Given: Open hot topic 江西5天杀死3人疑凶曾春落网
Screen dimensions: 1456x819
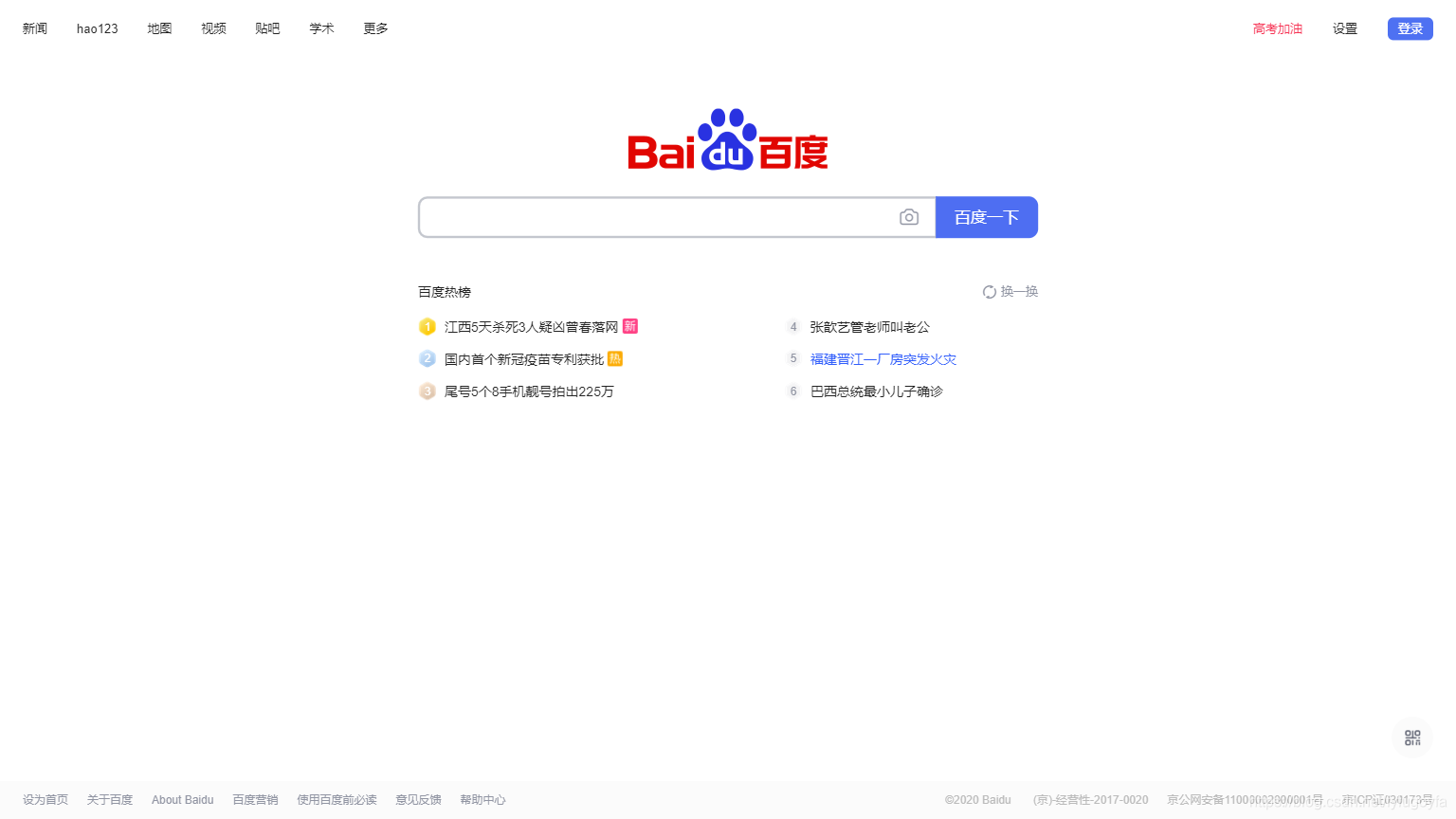Looking at the screenshot, I should coord(531,327).
